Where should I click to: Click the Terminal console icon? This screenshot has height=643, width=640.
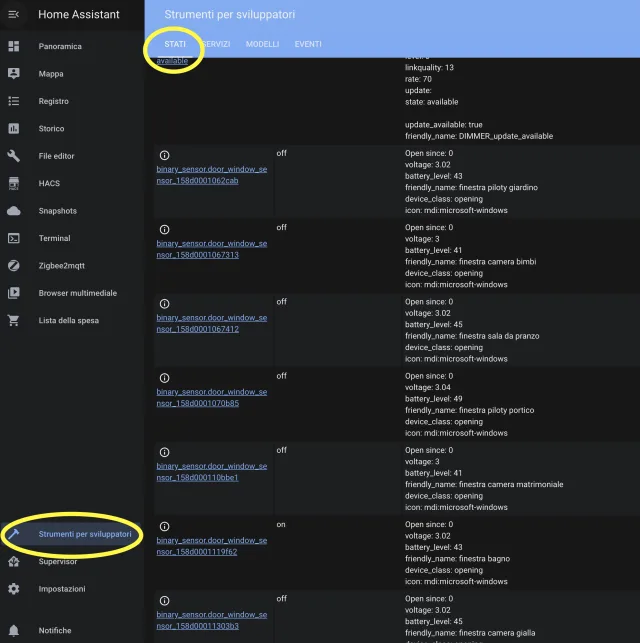coord(14,238)
